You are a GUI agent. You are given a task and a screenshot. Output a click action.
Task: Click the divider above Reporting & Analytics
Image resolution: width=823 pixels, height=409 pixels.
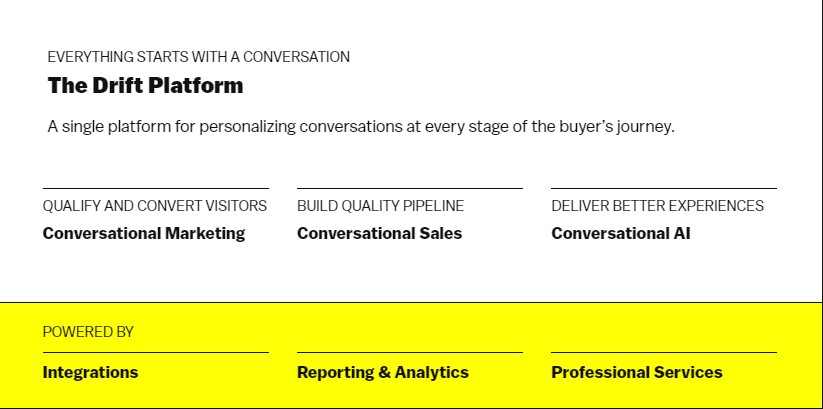(410, 352)
